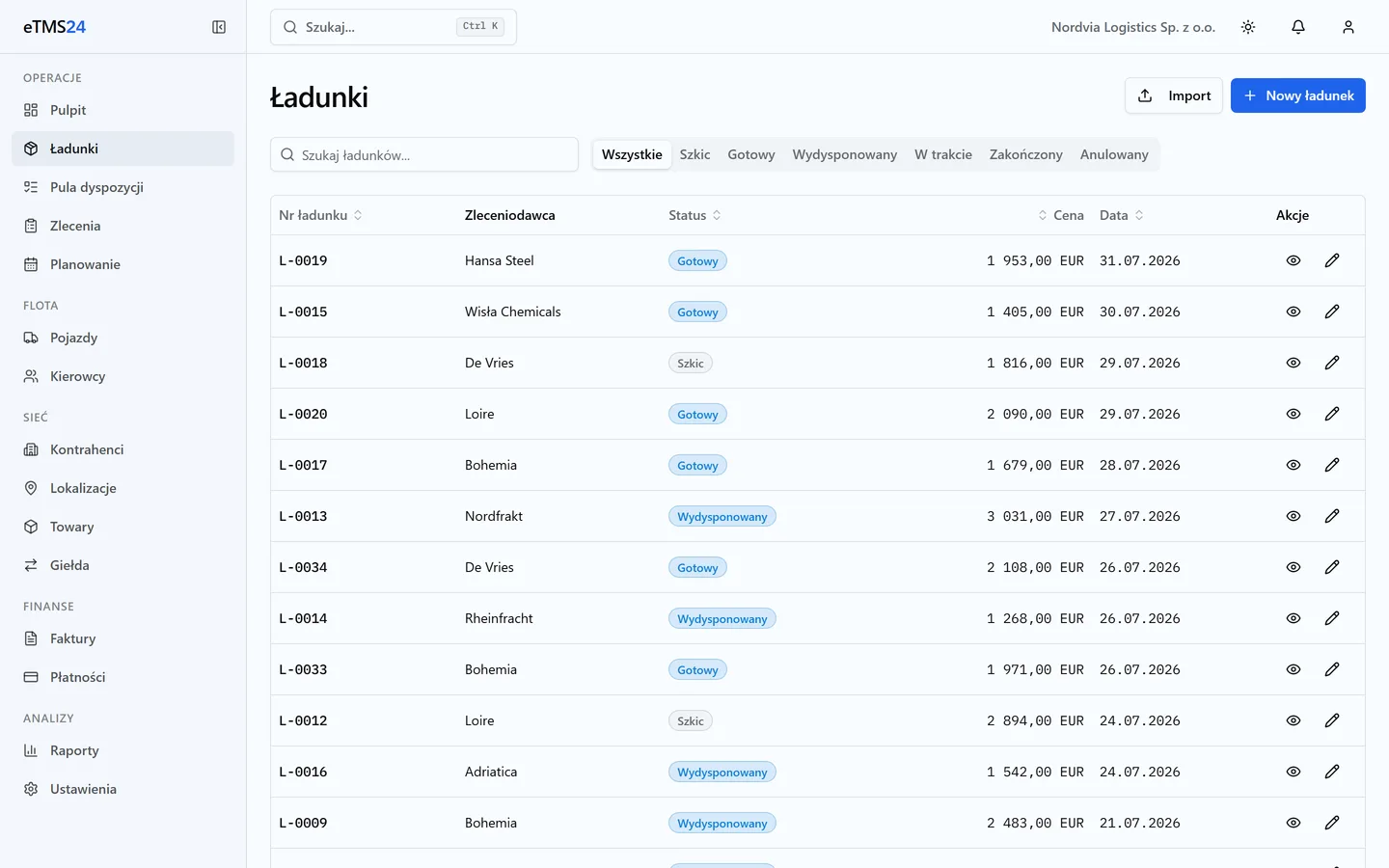
Task: Filter by Anulowany tab
Action: 1114,154
